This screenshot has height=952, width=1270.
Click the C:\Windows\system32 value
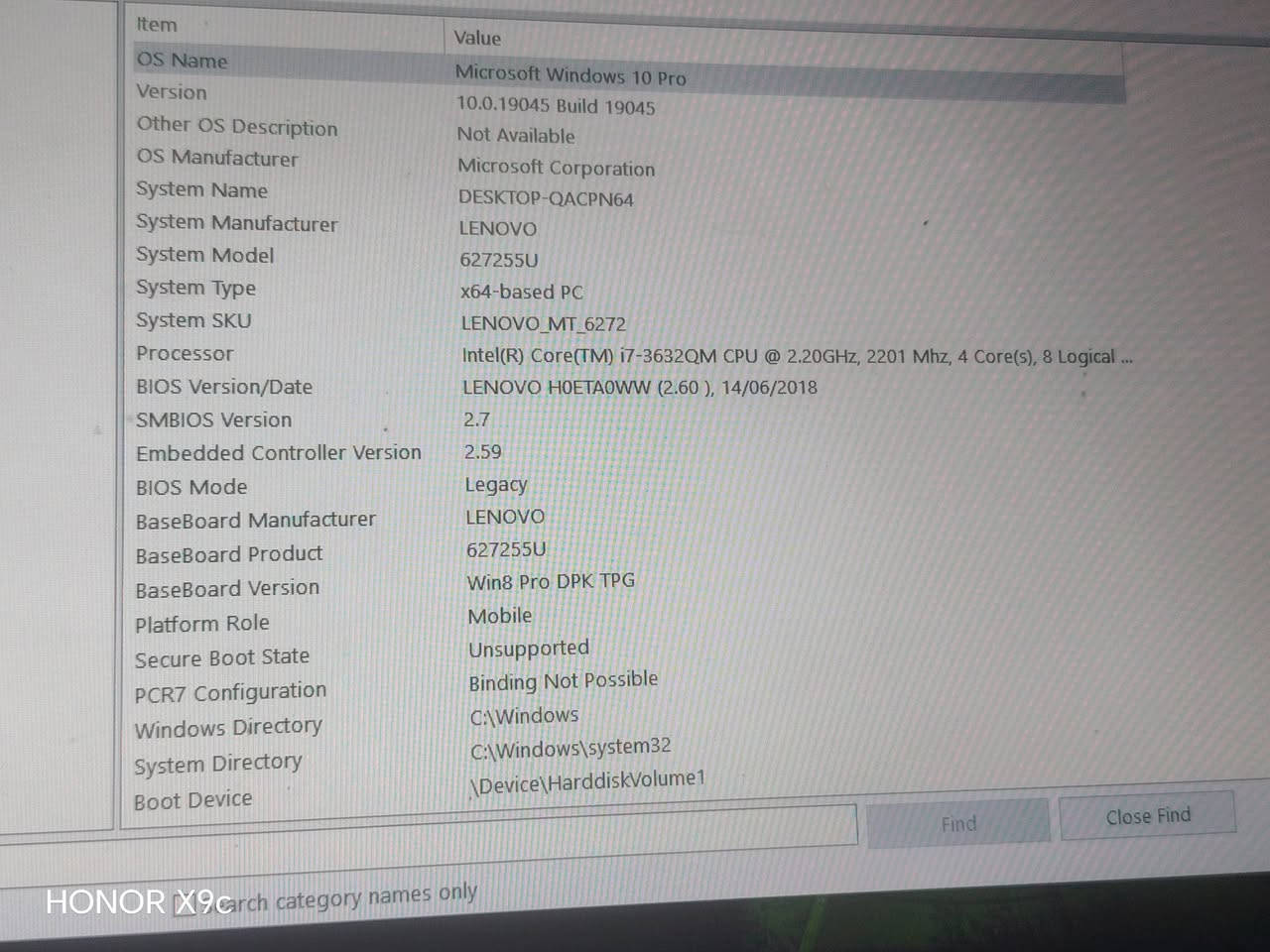(571, 749)
